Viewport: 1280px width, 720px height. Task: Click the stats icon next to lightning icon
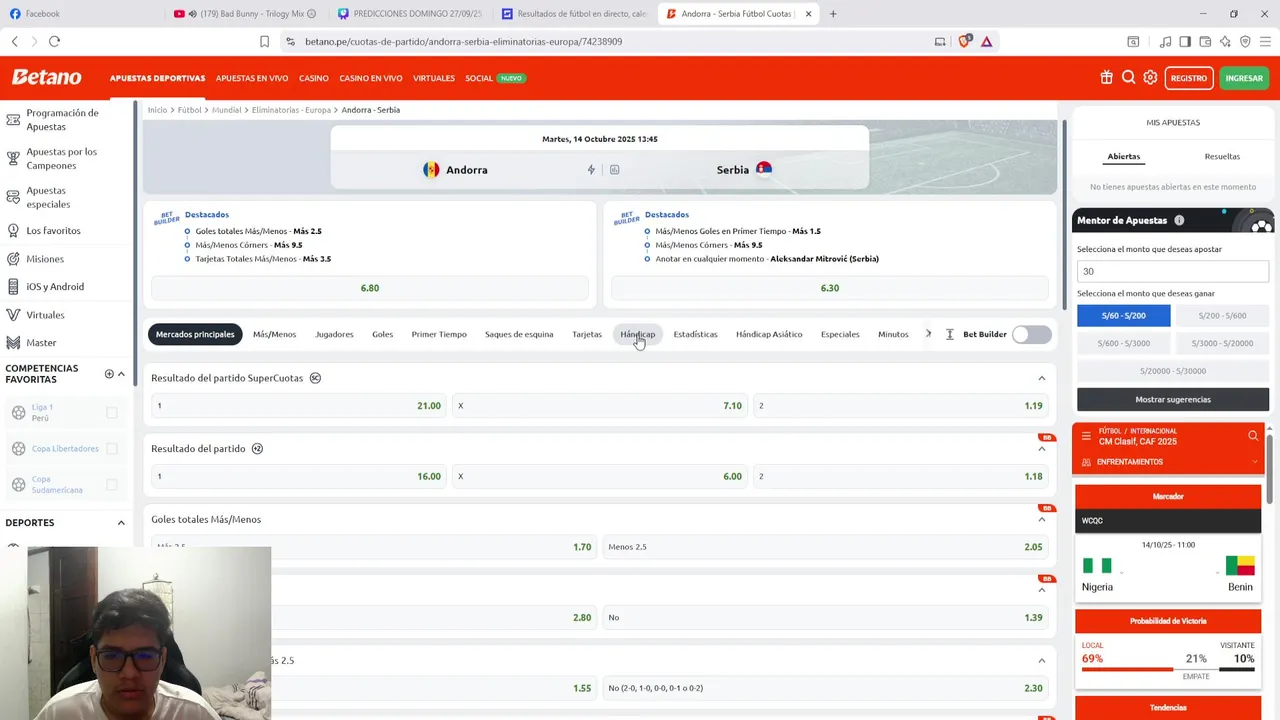tap(614, 170)
